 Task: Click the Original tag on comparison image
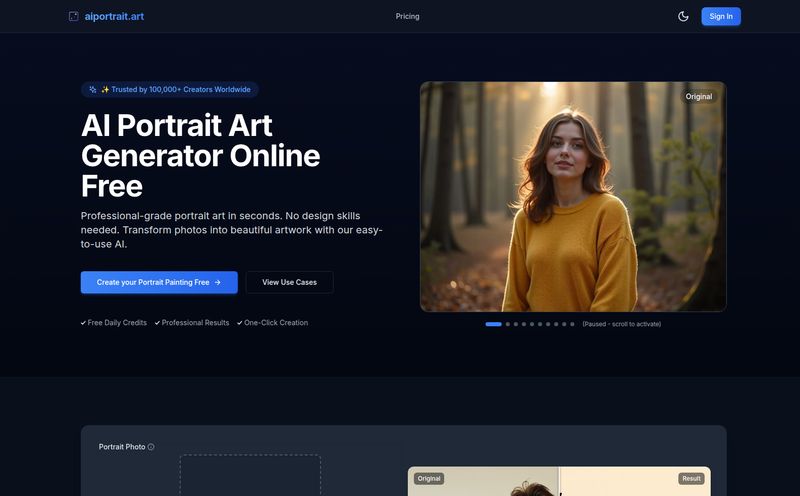click(x=429, y=479)
